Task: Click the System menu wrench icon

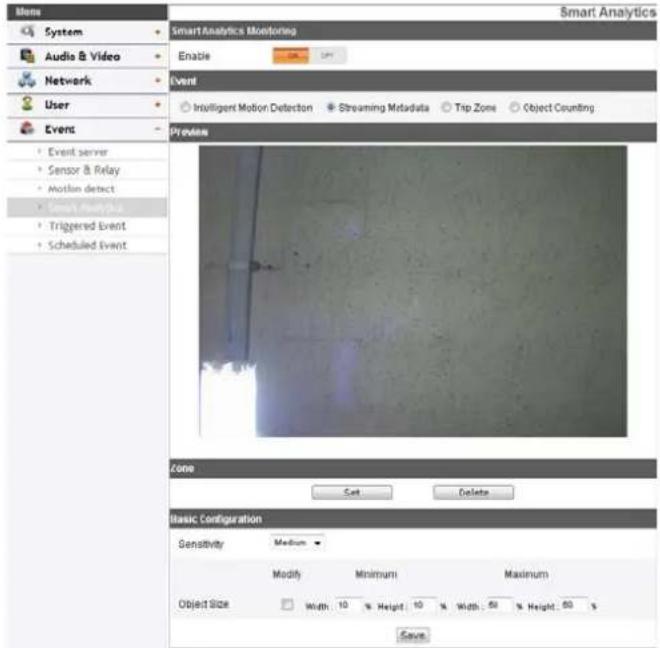Action: tap(27, 31)
